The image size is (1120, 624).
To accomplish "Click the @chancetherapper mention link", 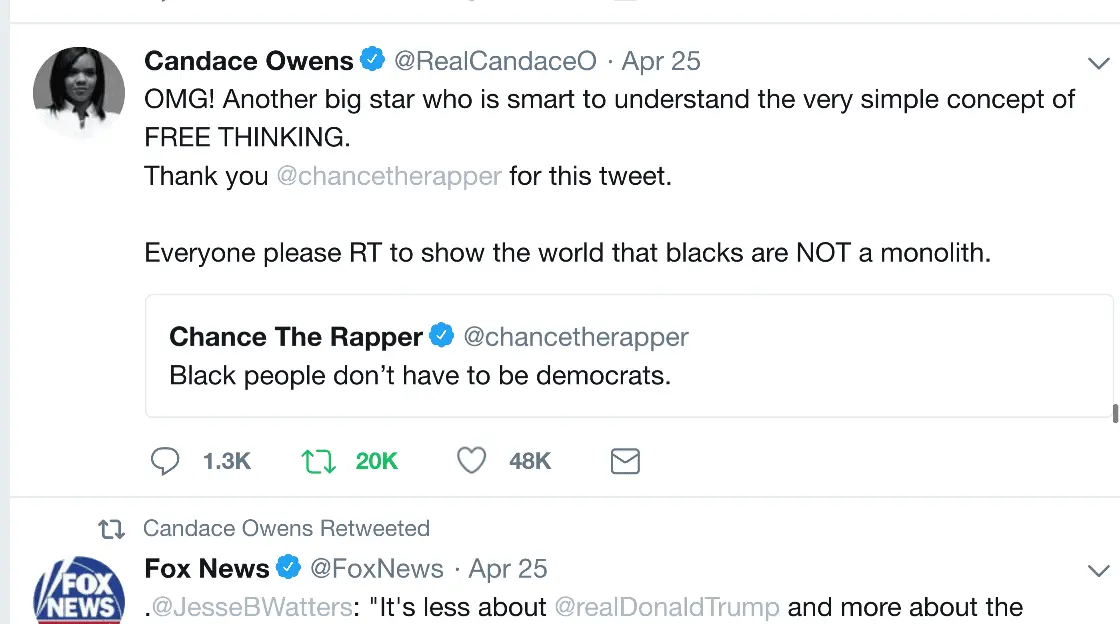I will pyautogui.click(x=389, y=176).
